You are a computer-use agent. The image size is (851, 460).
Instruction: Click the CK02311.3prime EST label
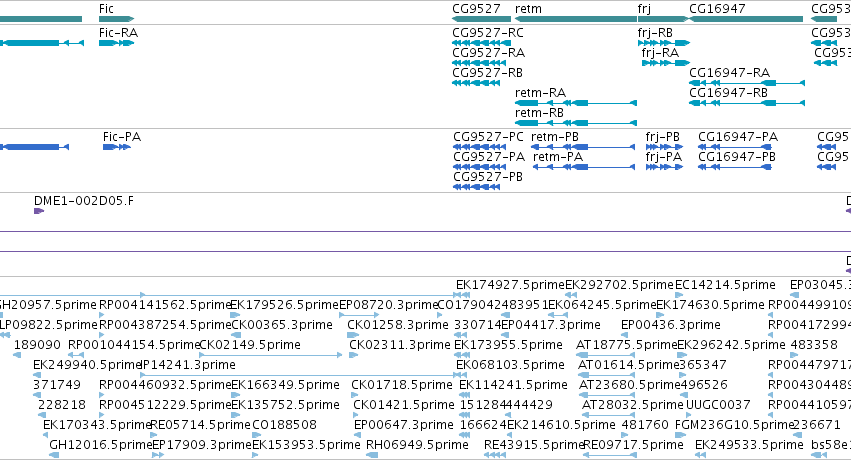[x=400, y=345]
